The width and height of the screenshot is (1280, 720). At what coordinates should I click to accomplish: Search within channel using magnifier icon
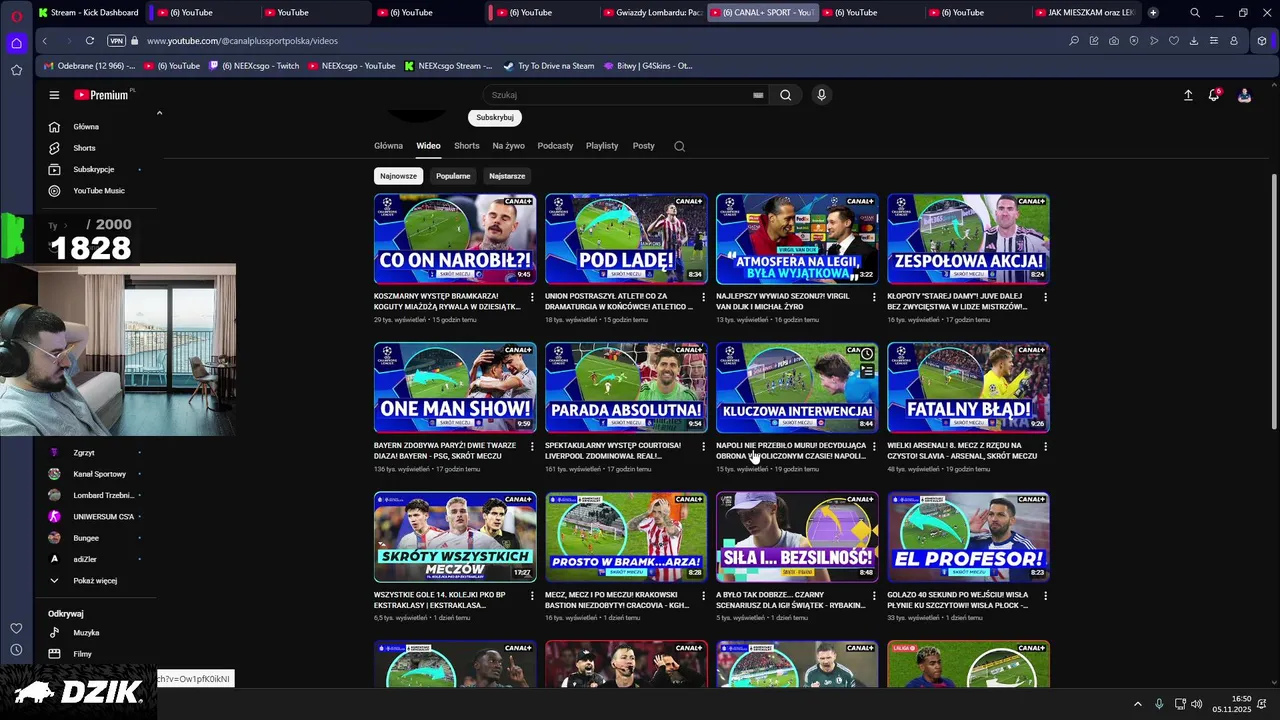coord(679,146)
